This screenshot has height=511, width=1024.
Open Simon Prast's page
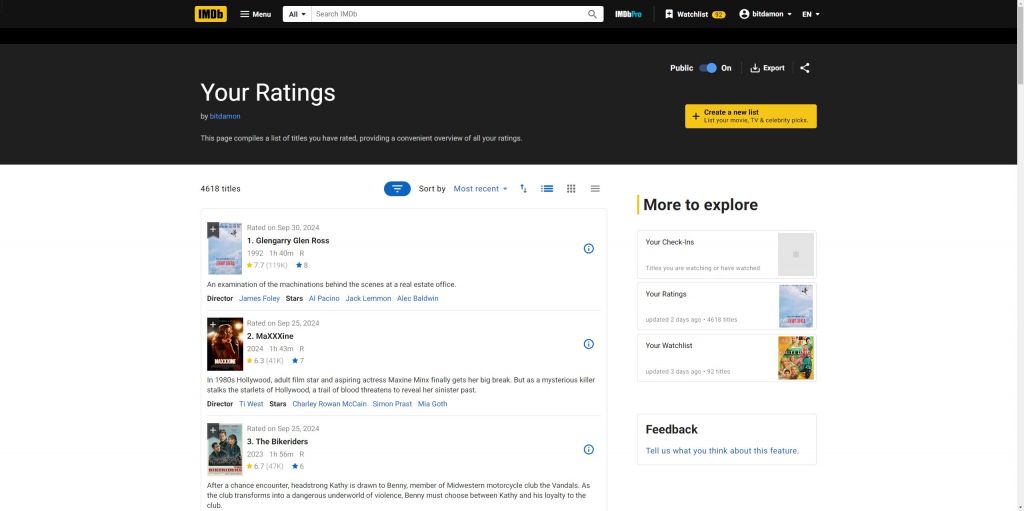[392, 404]
